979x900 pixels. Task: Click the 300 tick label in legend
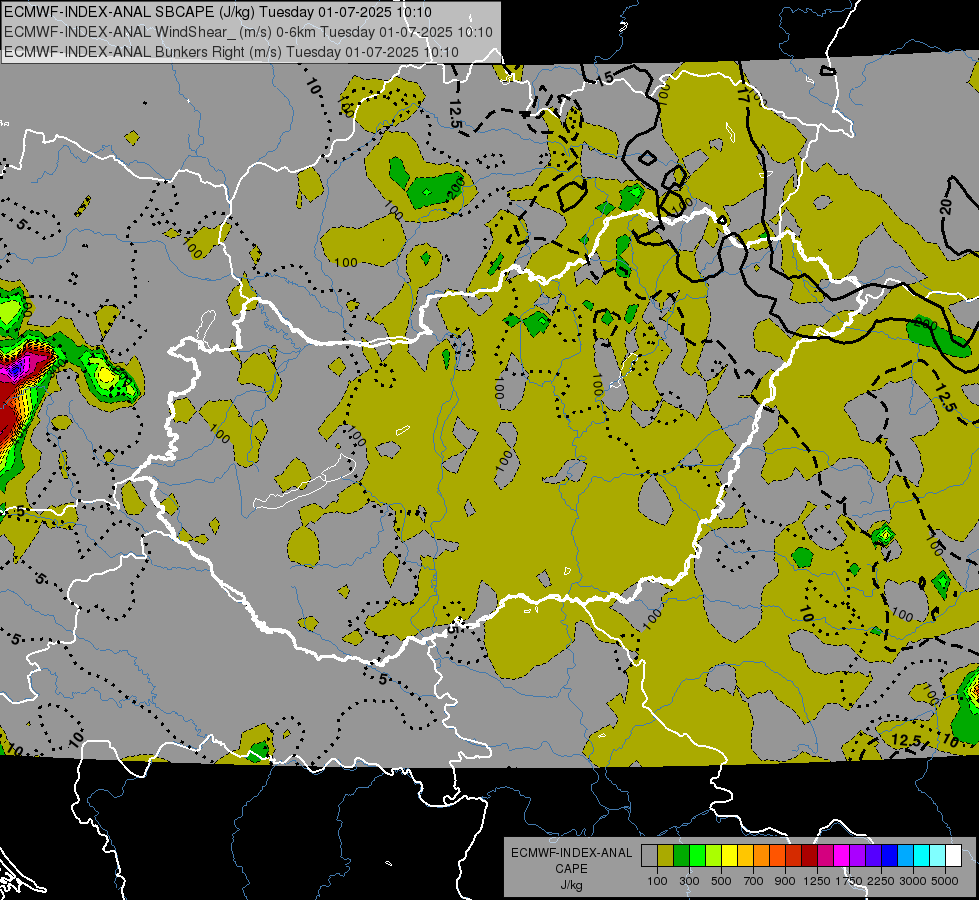click(x=689, y=881)
